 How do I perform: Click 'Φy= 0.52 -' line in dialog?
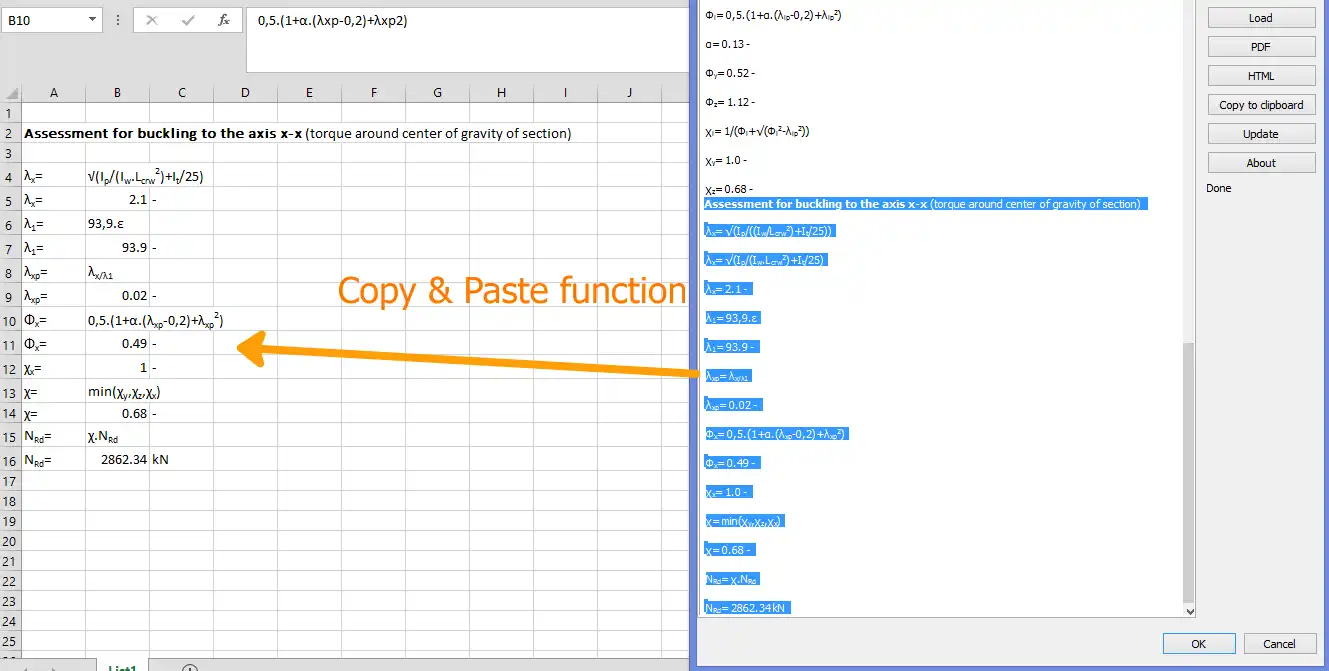(729, 73)
